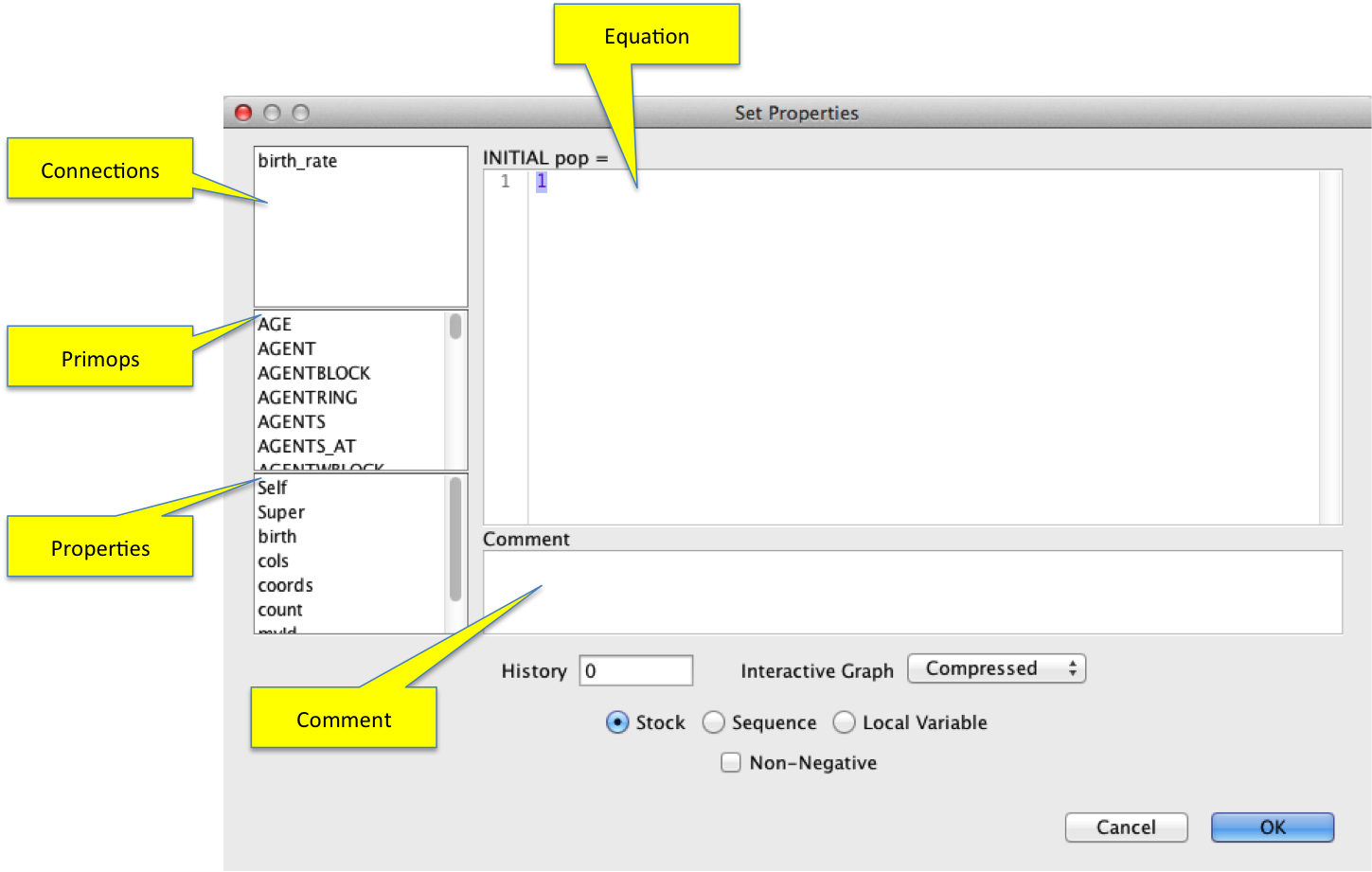Select count in the properties list
The width and height of the screenshot is (1372, 872).
[x=280, y=611]
